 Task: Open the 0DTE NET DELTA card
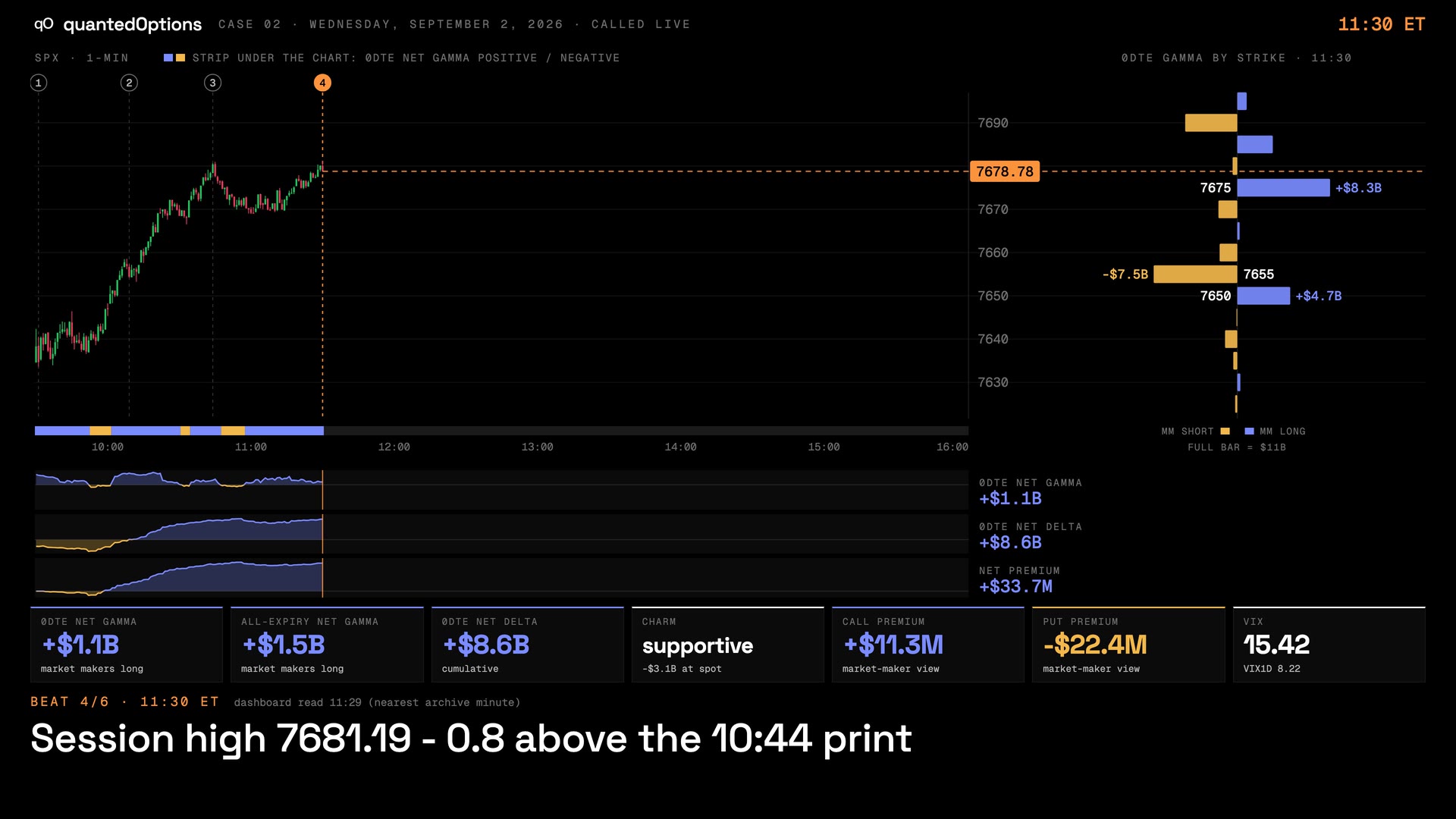(528, 645)
